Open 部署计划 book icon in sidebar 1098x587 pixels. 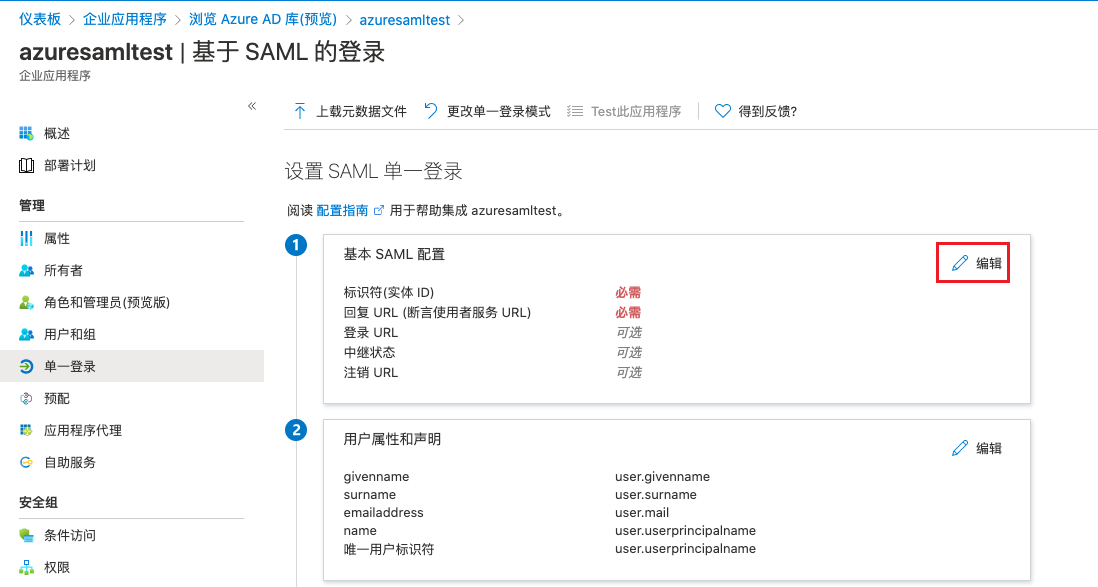point(26,166)
